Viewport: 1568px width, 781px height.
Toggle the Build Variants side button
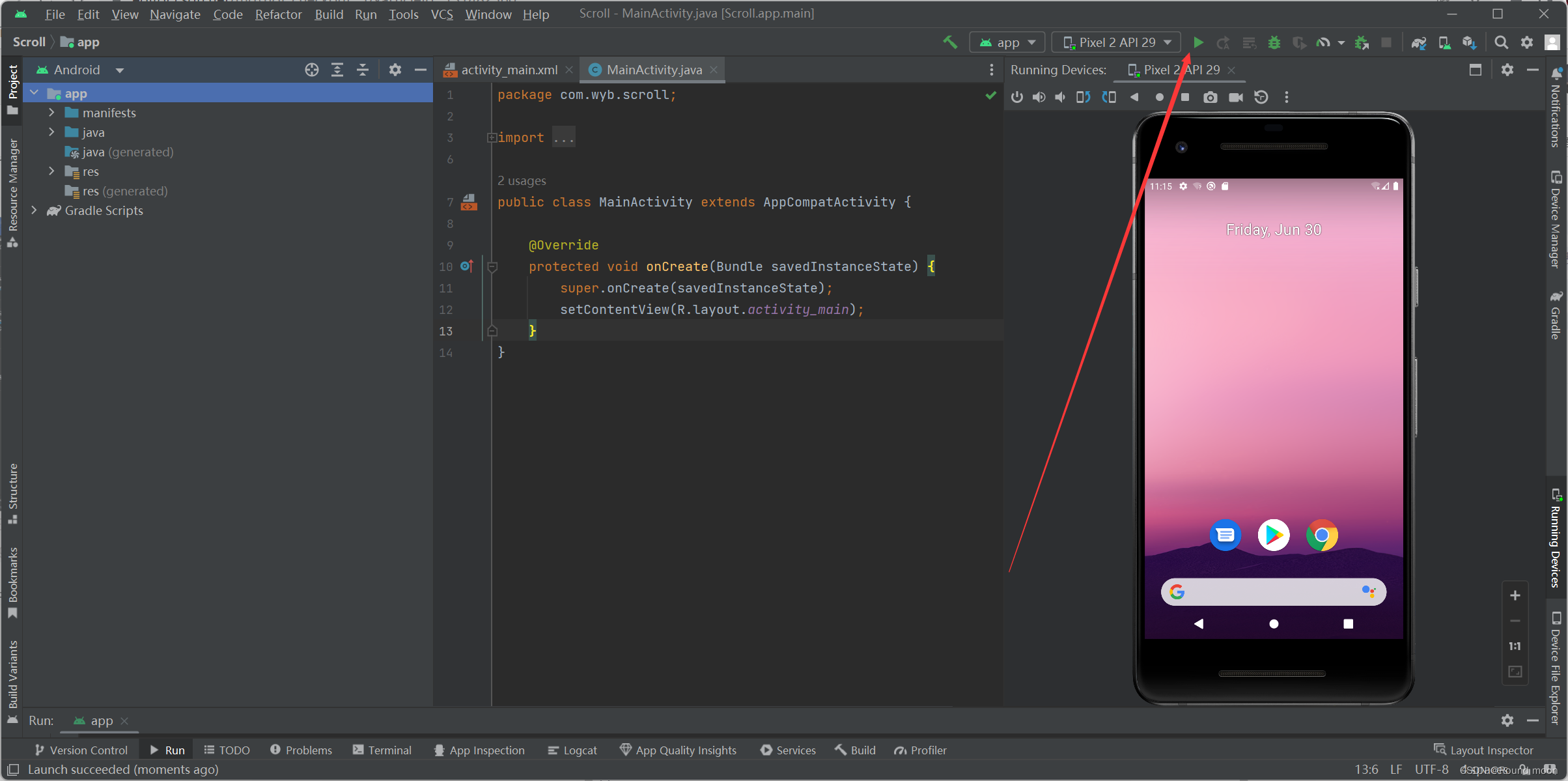click(12, 682)
